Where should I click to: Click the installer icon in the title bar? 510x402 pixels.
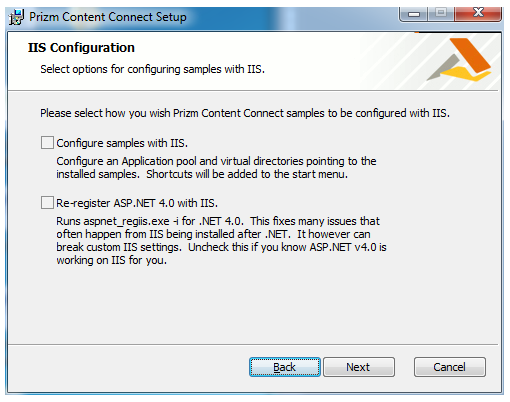tap(16, 17)
